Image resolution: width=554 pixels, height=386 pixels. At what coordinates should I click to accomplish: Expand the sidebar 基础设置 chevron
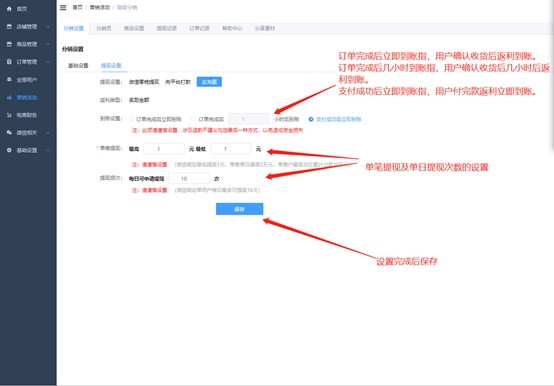point(48,150)
